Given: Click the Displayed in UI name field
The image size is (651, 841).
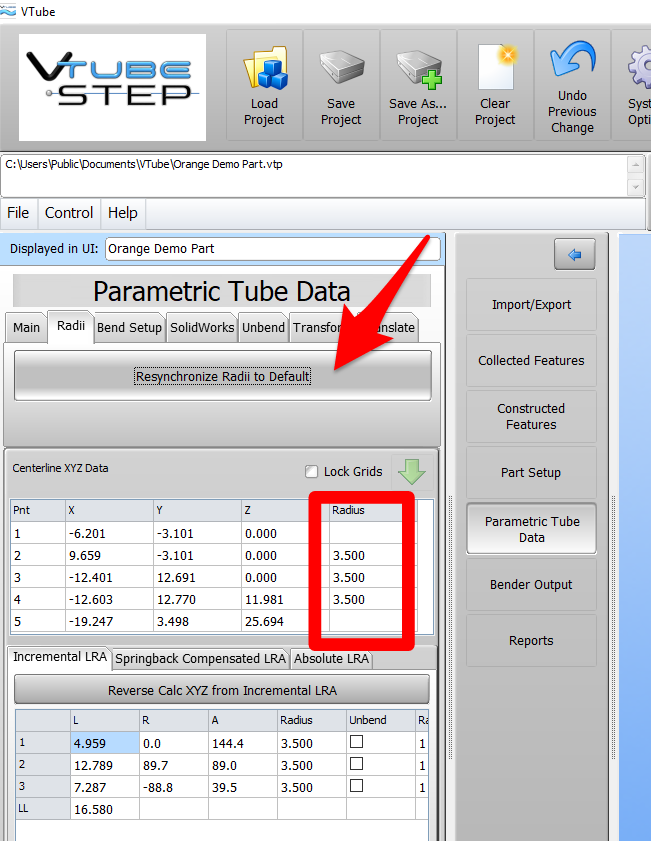Looking at the screenshot, I should pos(271,249).
